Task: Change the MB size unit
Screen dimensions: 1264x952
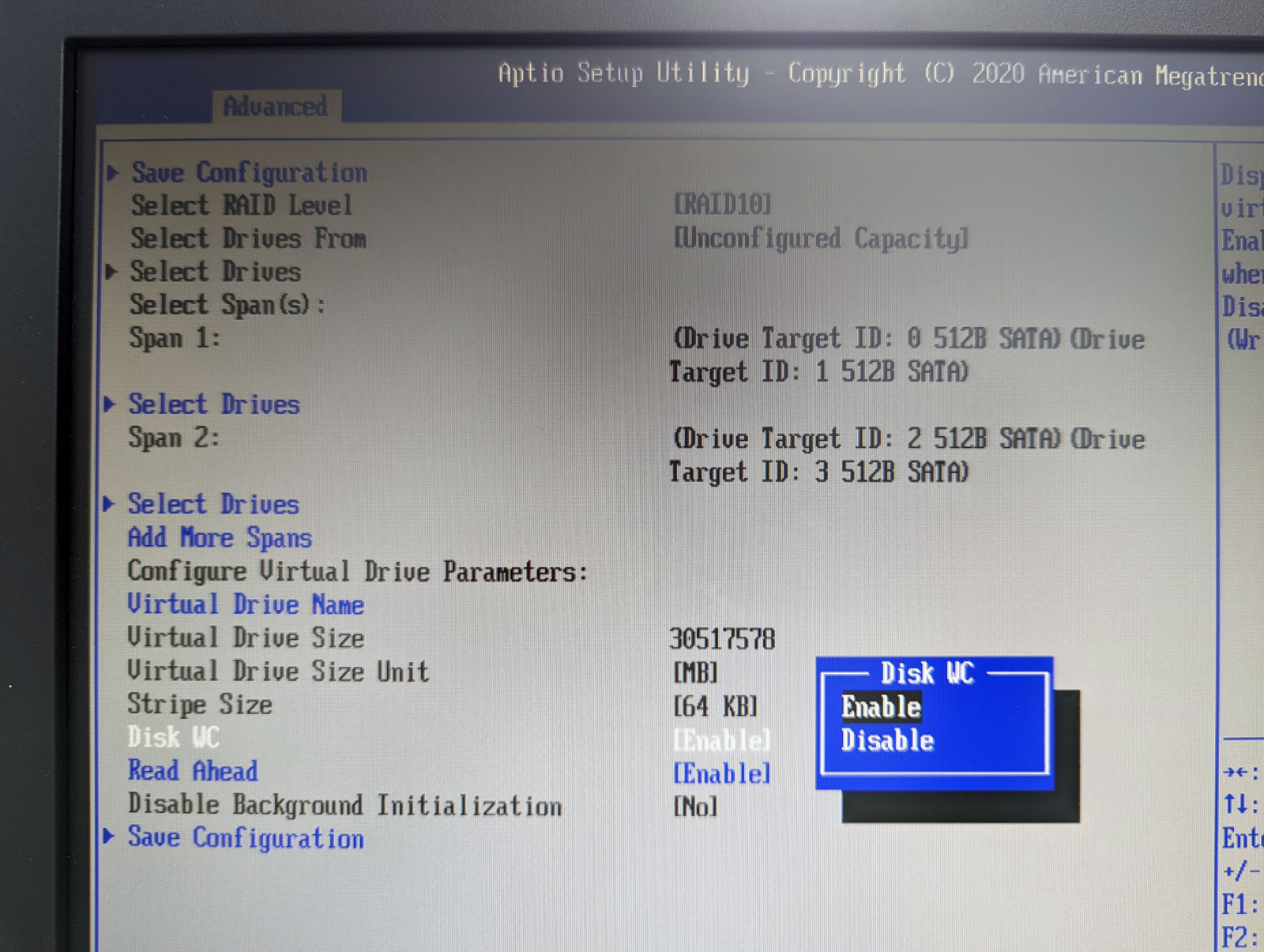Action: (x=695, y=672)
